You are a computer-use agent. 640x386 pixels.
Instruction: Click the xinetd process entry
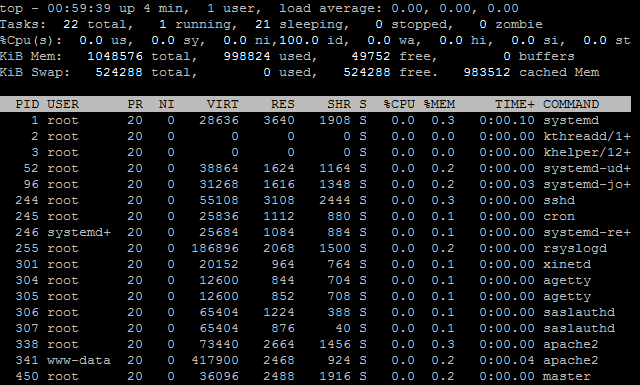[x=315, y=264]
